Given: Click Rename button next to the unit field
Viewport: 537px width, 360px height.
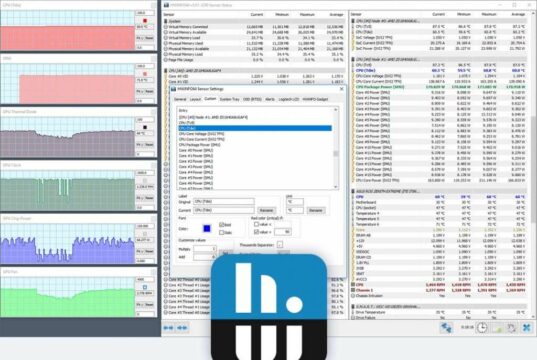Looking at the screenshot, I should [315, 210].
